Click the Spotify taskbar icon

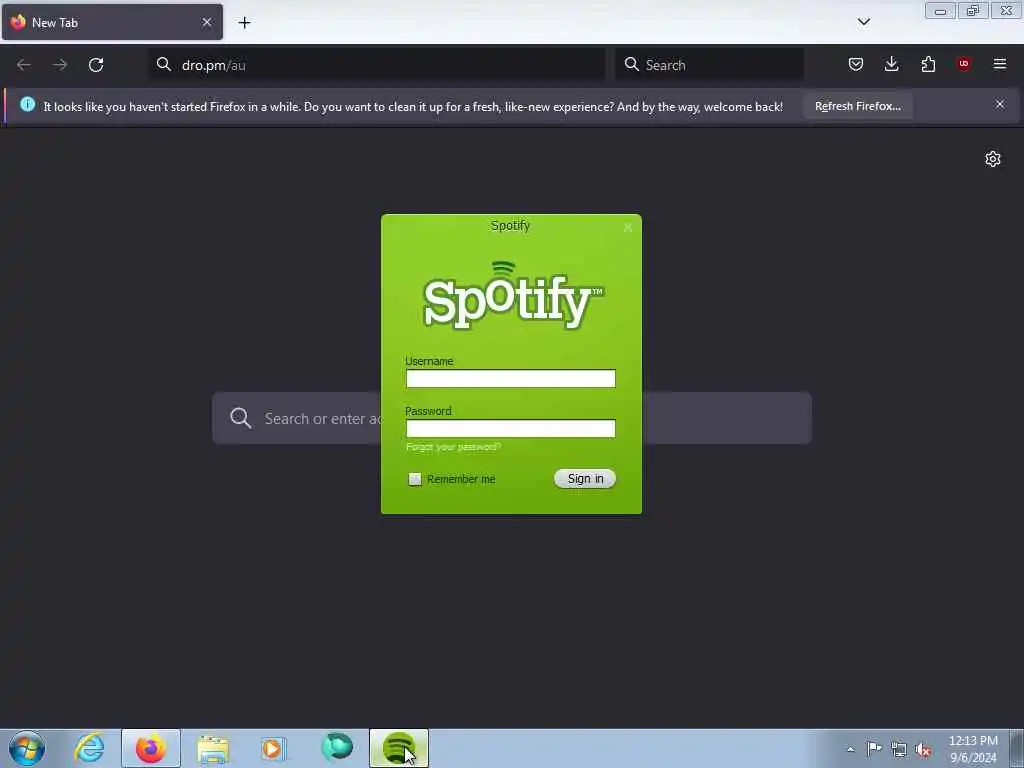(x=399, y=748)
